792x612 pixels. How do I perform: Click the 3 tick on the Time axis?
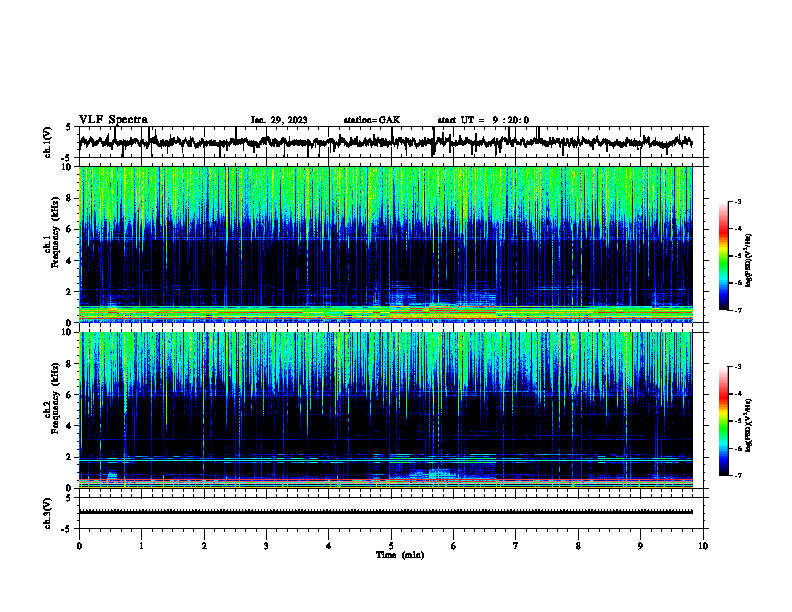(x=266, y=546)
